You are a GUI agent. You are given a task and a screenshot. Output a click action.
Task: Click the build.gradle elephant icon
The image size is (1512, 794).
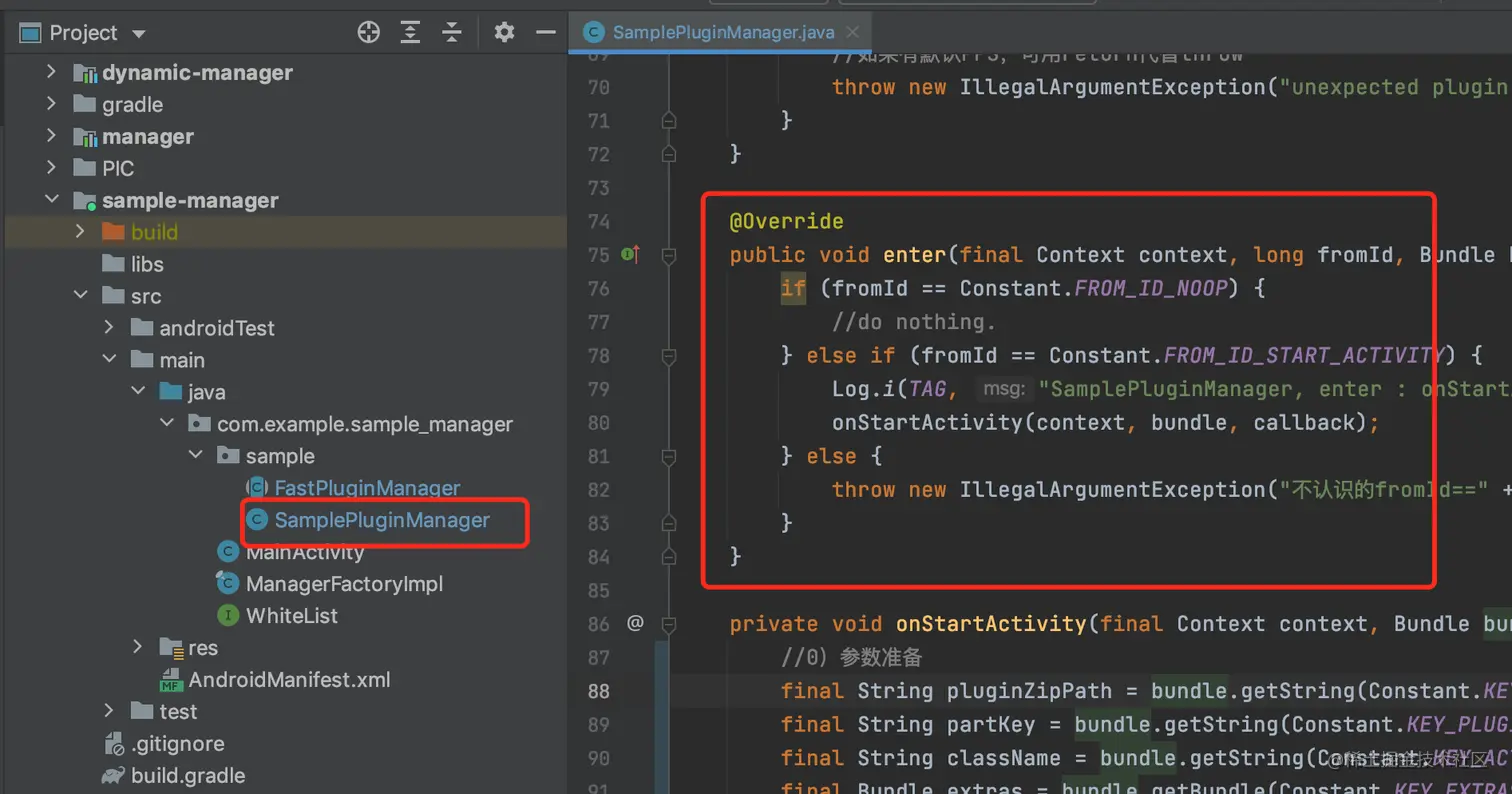click(x=113, y=776)
